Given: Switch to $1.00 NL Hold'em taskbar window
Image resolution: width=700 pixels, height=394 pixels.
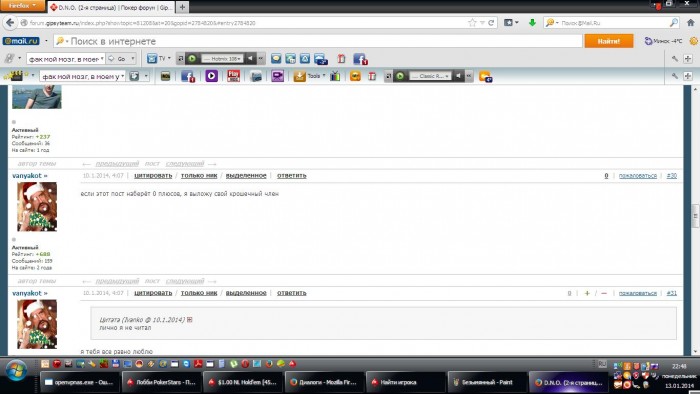Looking at the screenshot, I should 242,382.
